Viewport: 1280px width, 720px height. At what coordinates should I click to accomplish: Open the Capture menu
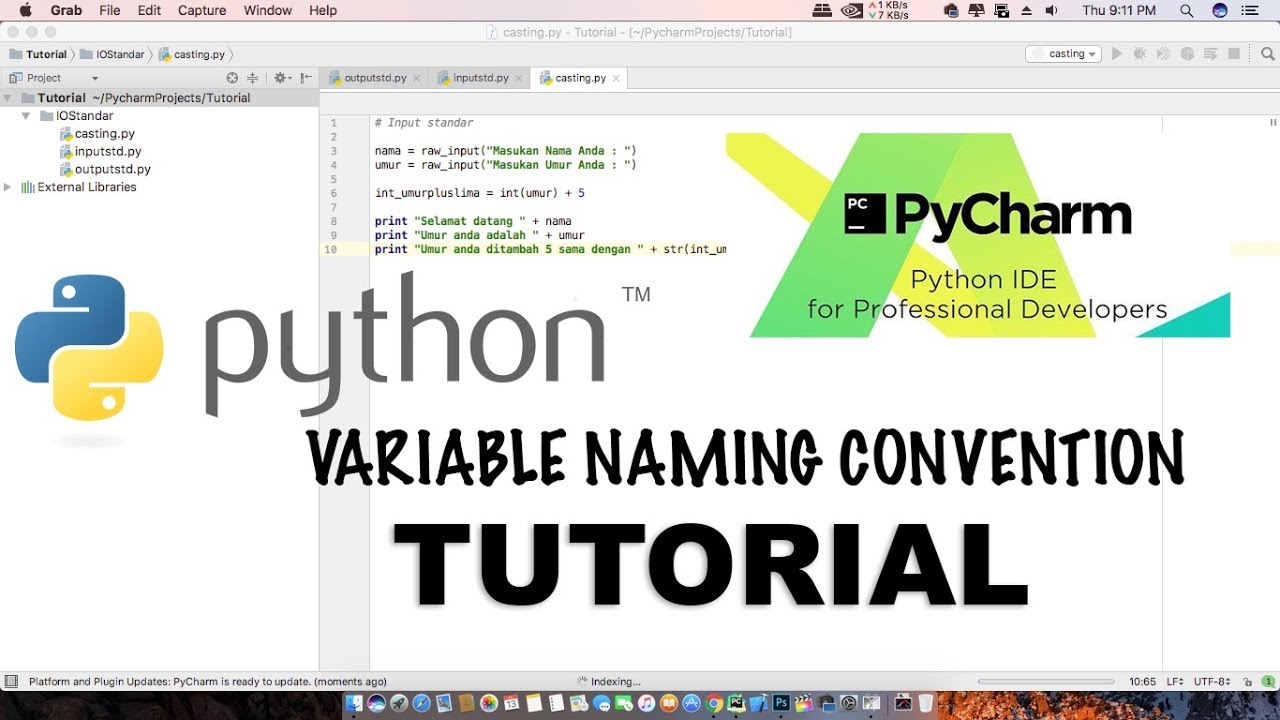pyautogui.click(x=202, y=10)
